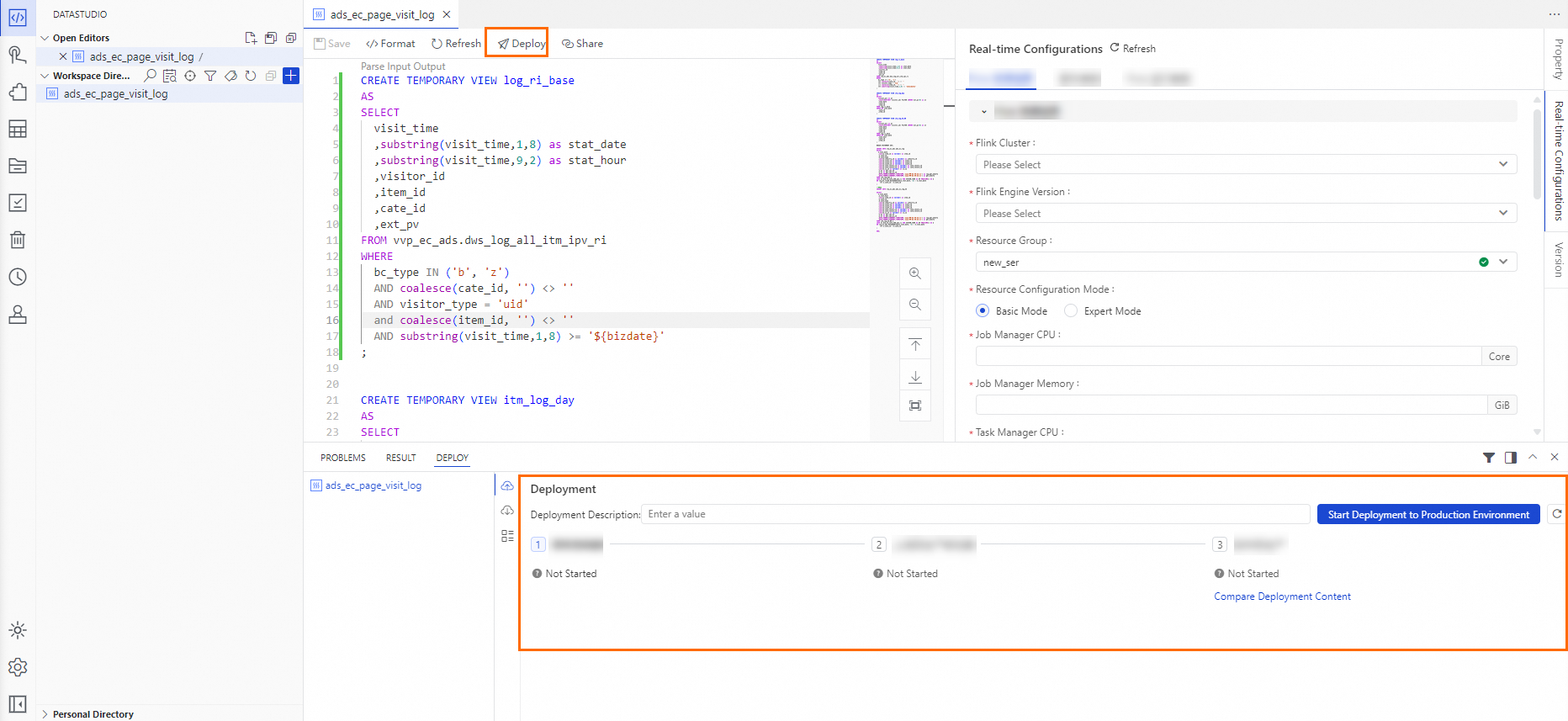Viewport: 1568px width, 721px height.
Task: Open the folder resources icon in sidebar
Action: [18, 166]
